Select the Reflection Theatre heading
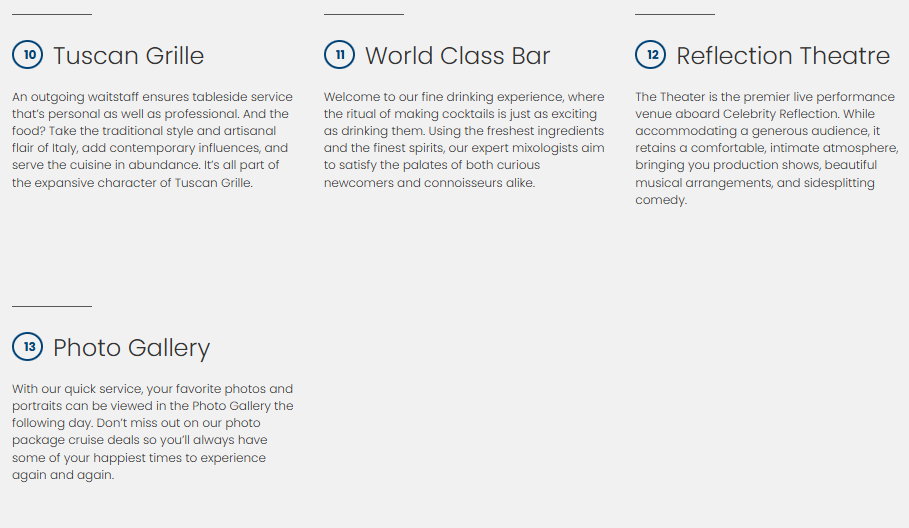The image size is (909, 528). (782, 56)
